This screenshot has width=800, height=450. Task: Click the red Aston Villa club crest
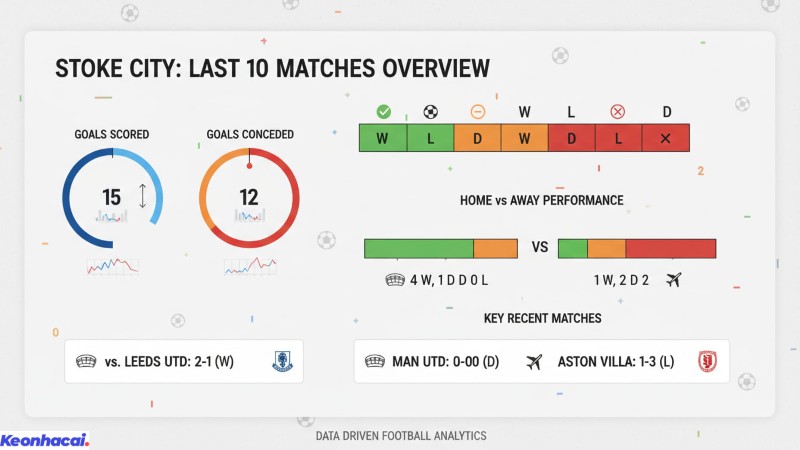709,361
